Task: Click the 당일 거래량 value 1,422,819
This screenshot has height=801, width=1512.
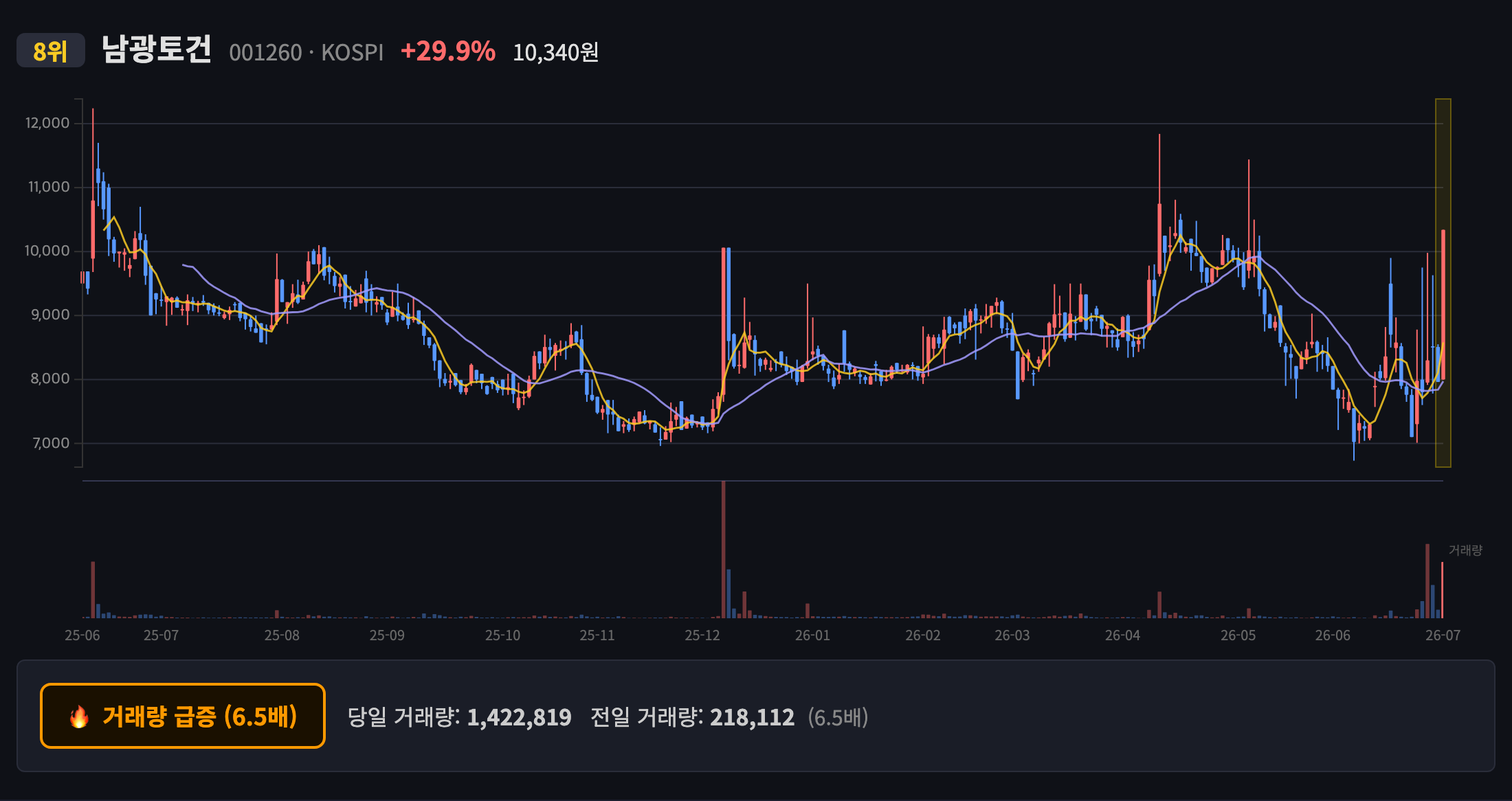Action: (x=520, y=717)
